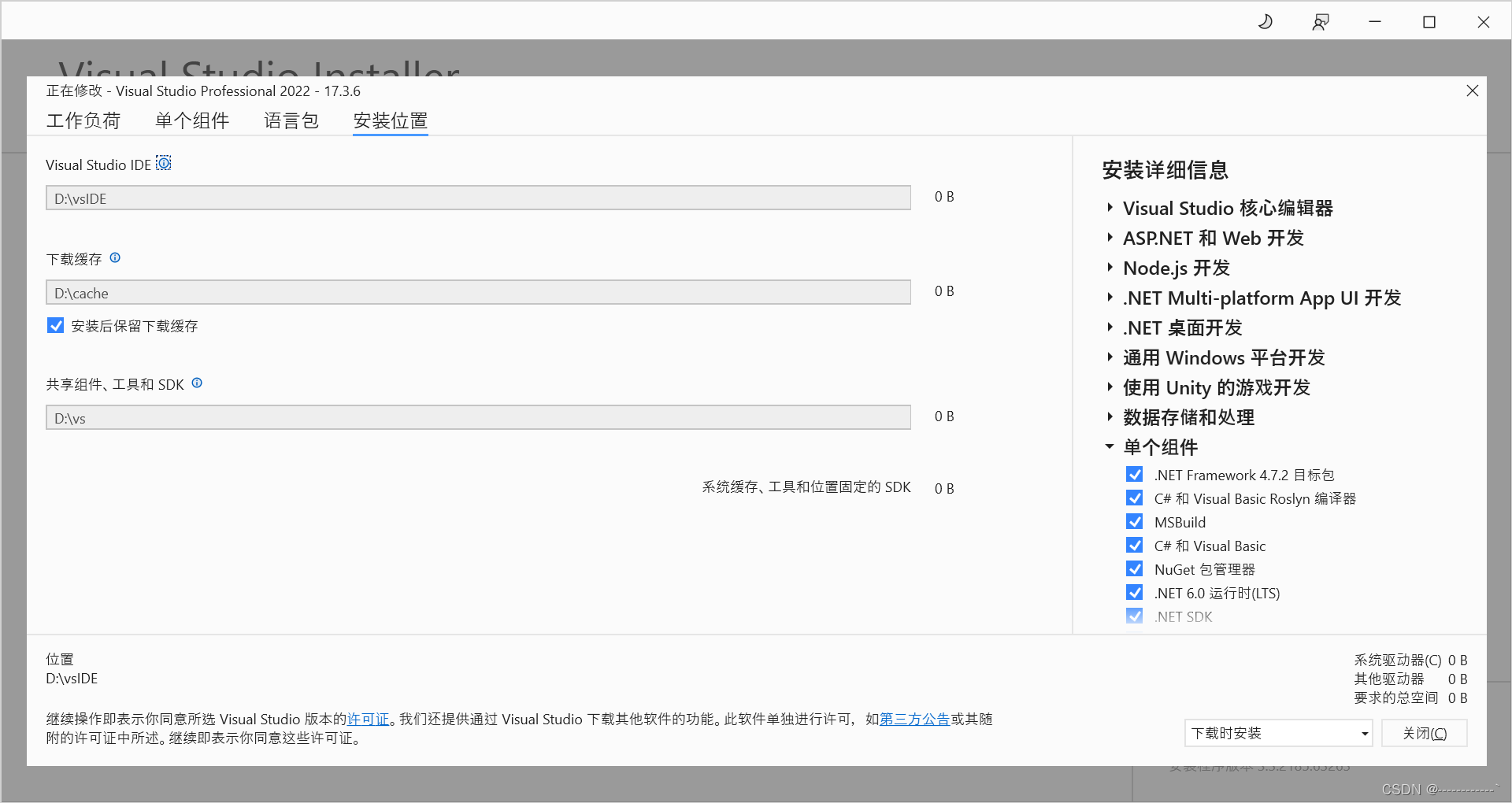Image resolution: width=1512 pixels, height=803 pixels.
Task: Open the 下载时安装 dropdown
Action: coord(1278,733)
